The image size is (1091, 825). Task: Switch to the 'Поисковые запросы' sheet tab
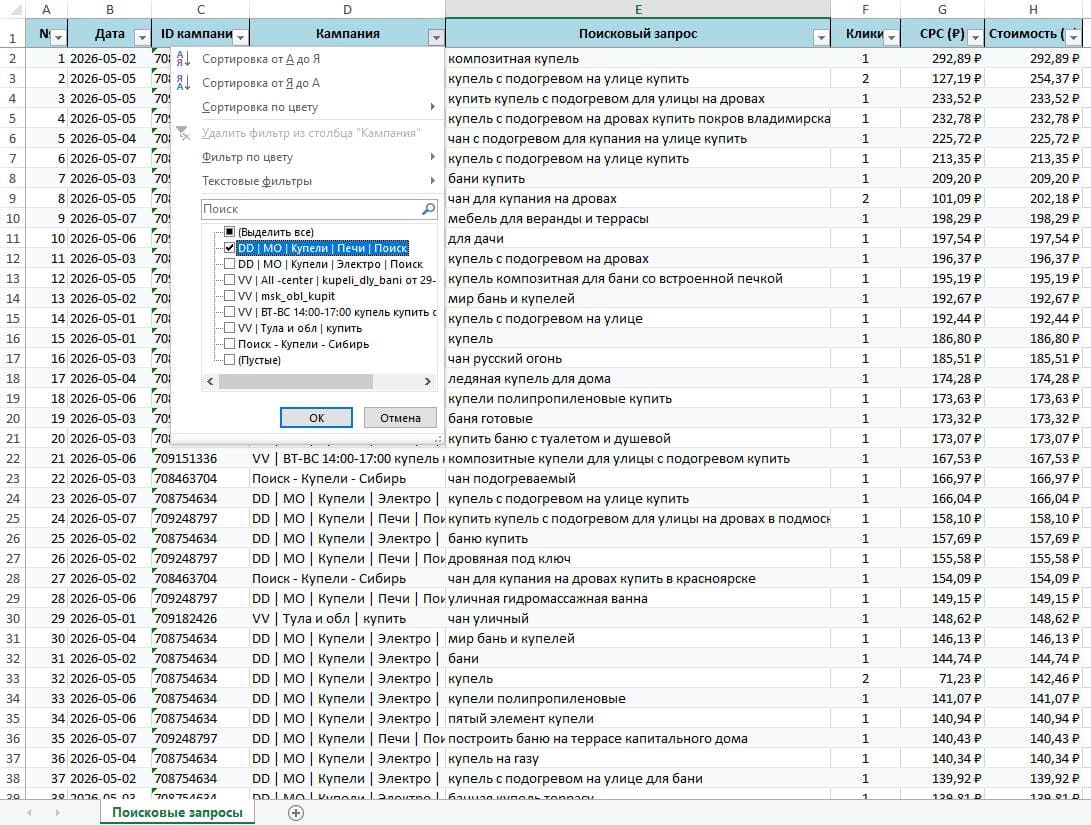click(177, 812)
